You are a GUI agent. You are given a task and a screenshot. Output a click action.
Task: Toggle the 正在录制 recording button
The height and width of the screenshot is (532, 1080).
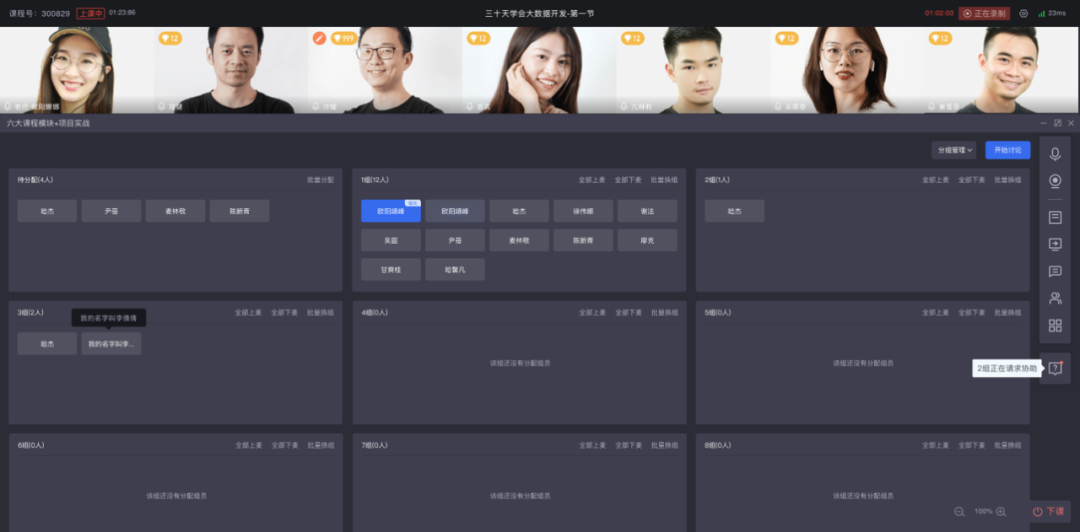(x=984, y=13)
